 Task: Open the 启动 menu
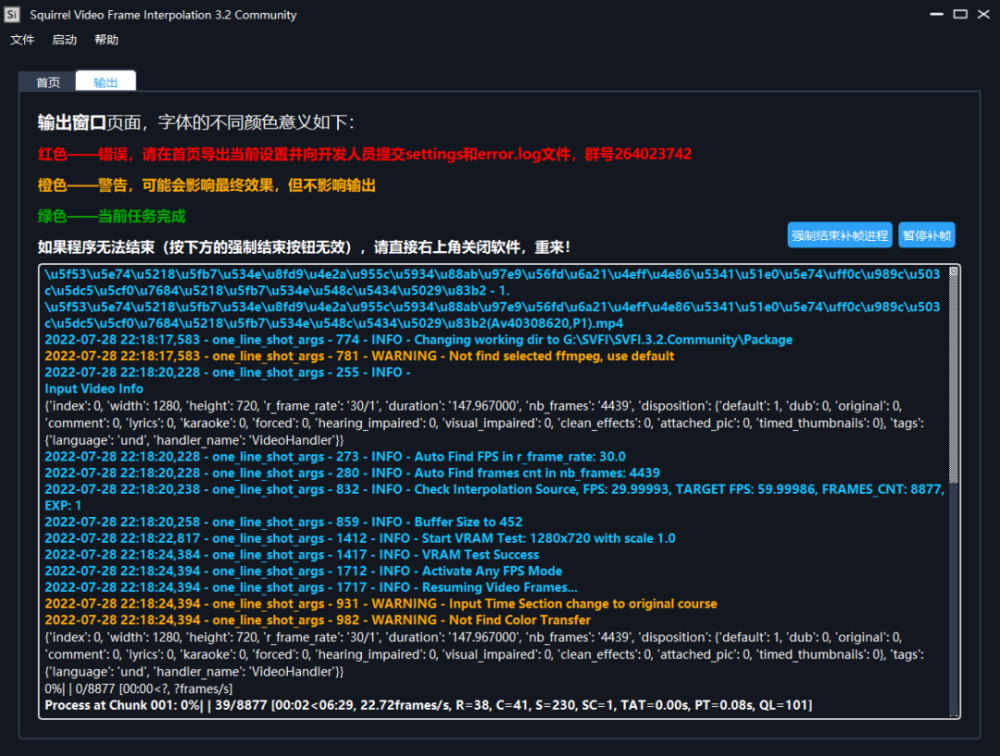[64, 40]
